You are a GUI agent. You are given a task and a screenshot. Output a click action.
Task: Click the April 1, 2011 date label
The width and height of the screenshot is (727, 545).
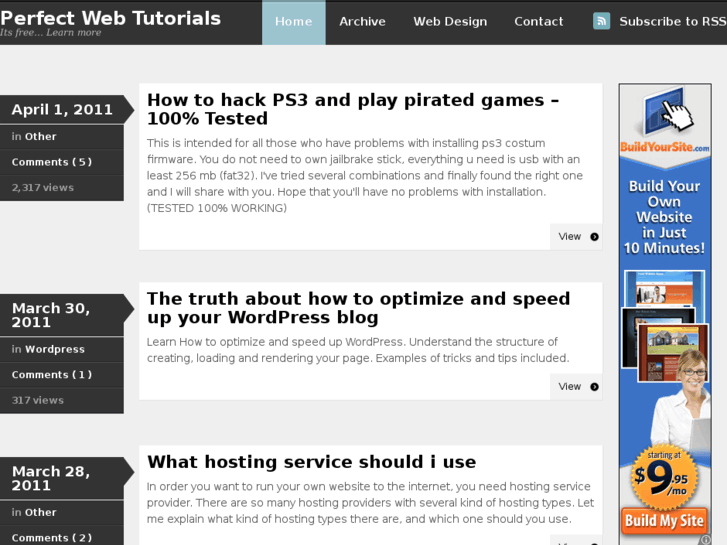[x=62, y=109]
